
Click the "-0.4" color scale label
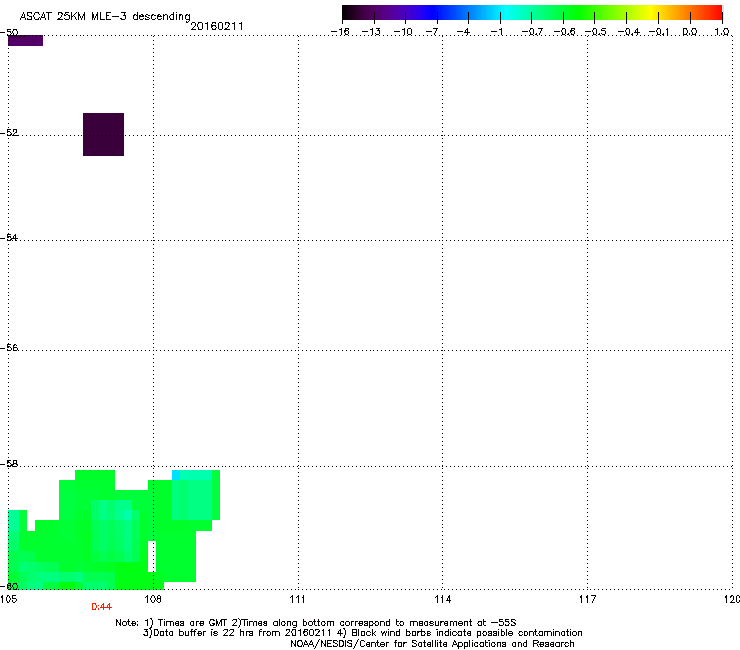tap(629, 32)
